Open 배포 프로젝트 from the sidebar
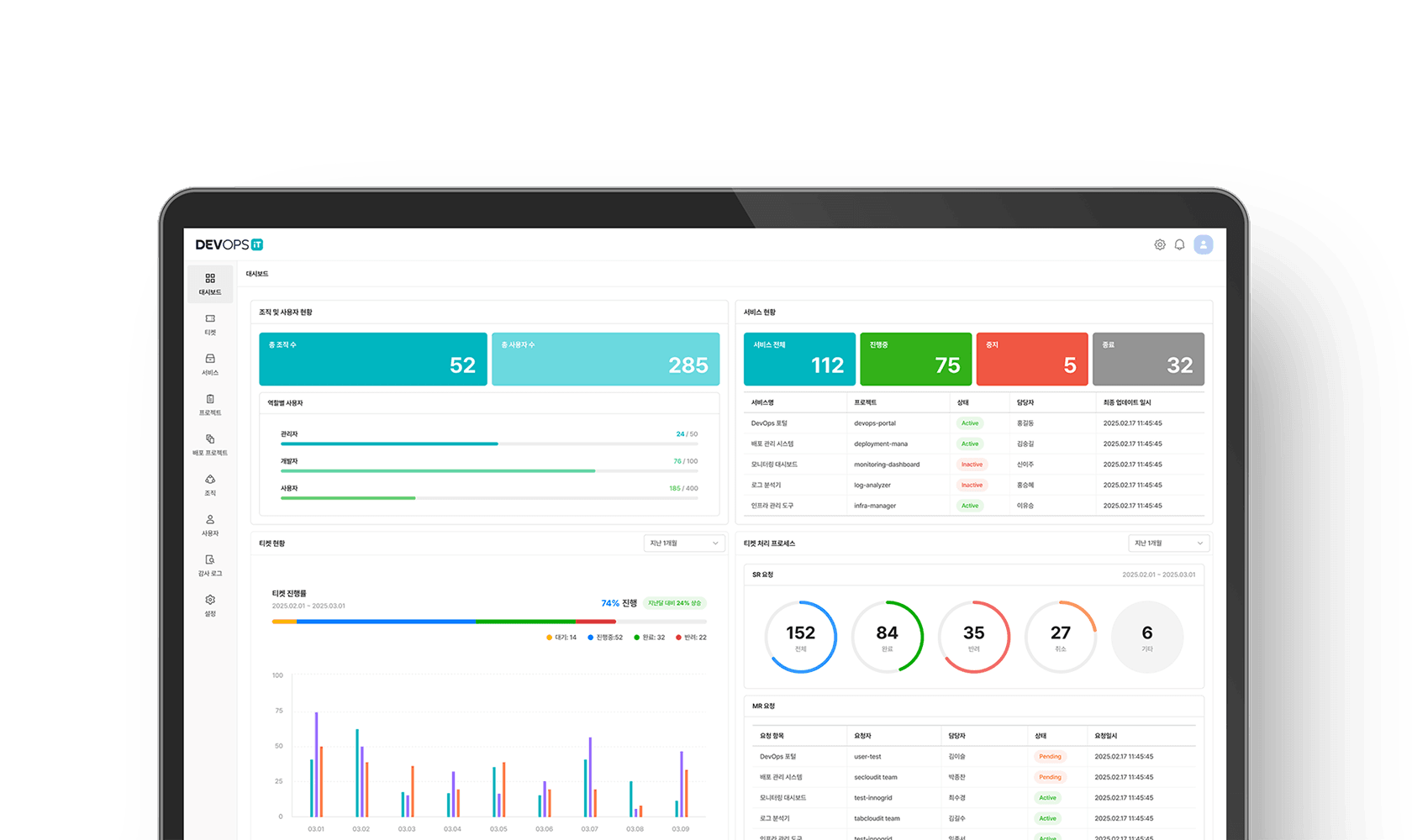Image resolution: width=1412 pixels, height=840 pixels. 210,445
